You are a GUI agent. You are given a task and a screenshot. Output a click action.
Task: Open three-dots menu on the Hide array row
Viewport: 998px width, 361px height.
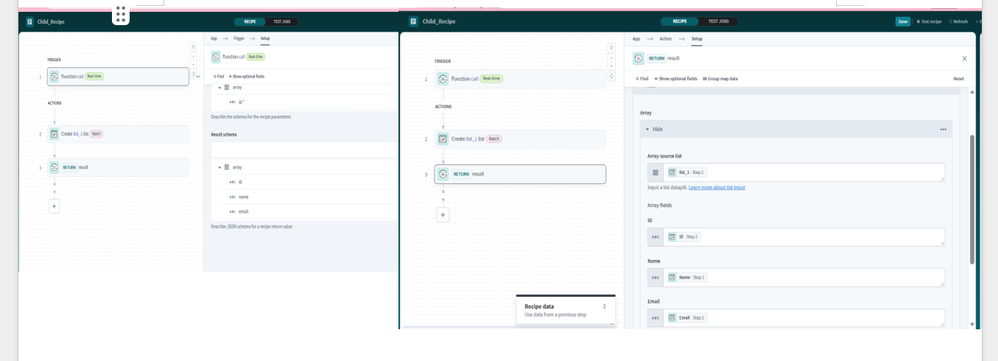(x=943, y=129)
